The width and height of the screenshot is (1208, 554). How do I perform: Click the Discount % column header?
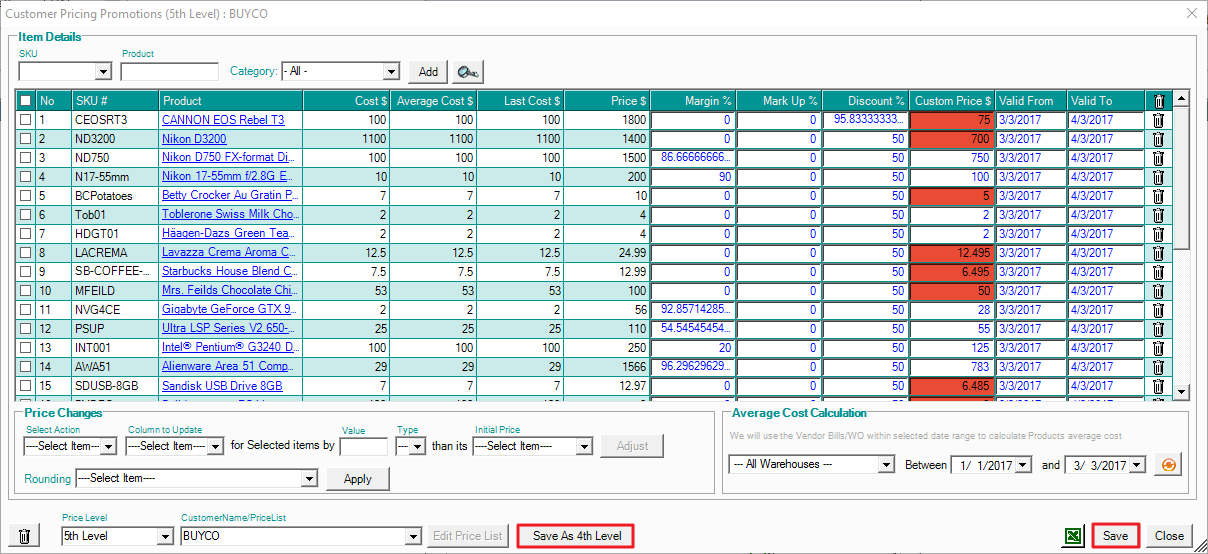coord(865,101)
